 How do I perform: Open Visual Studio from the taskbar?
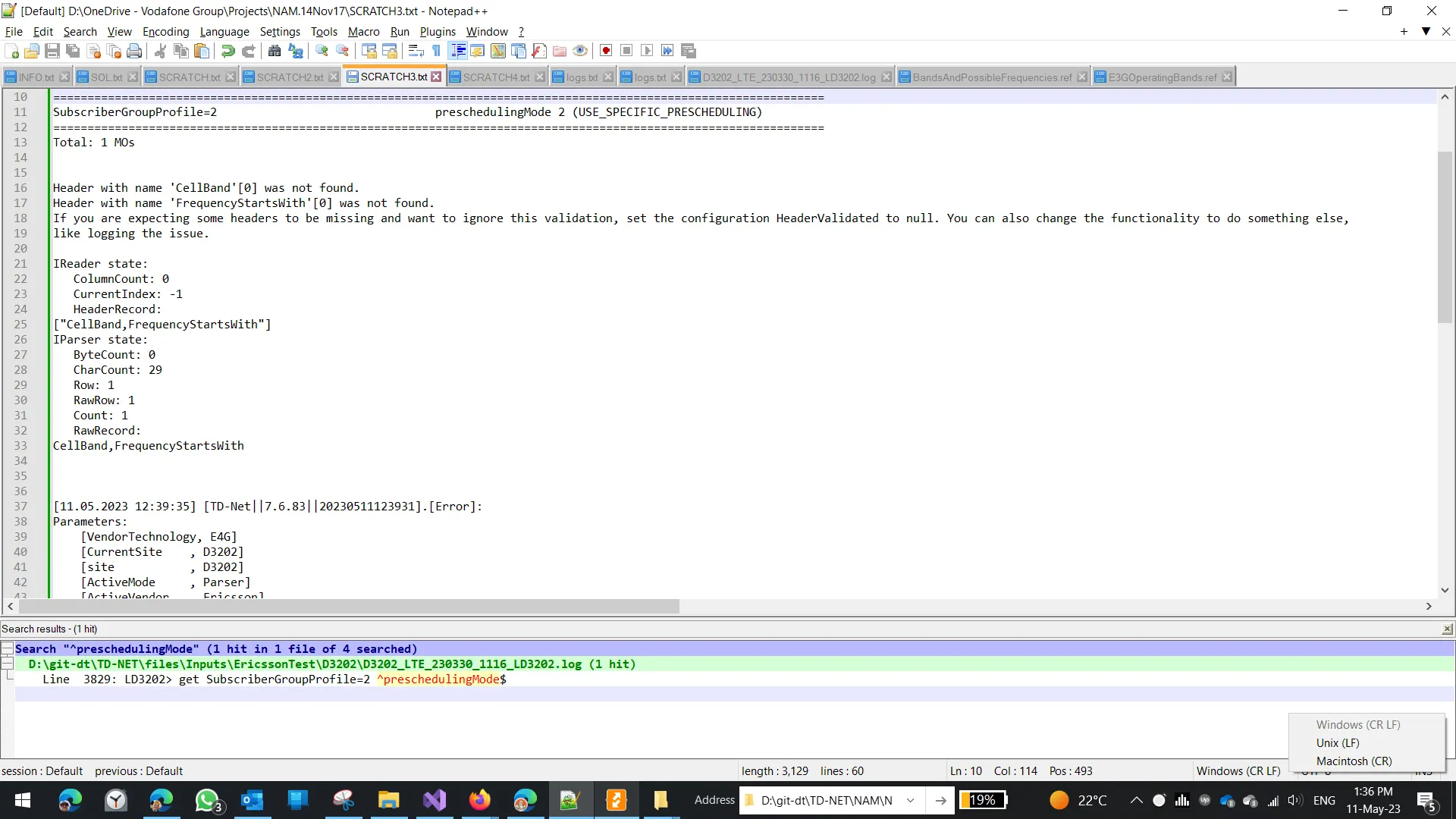point(435,801)
